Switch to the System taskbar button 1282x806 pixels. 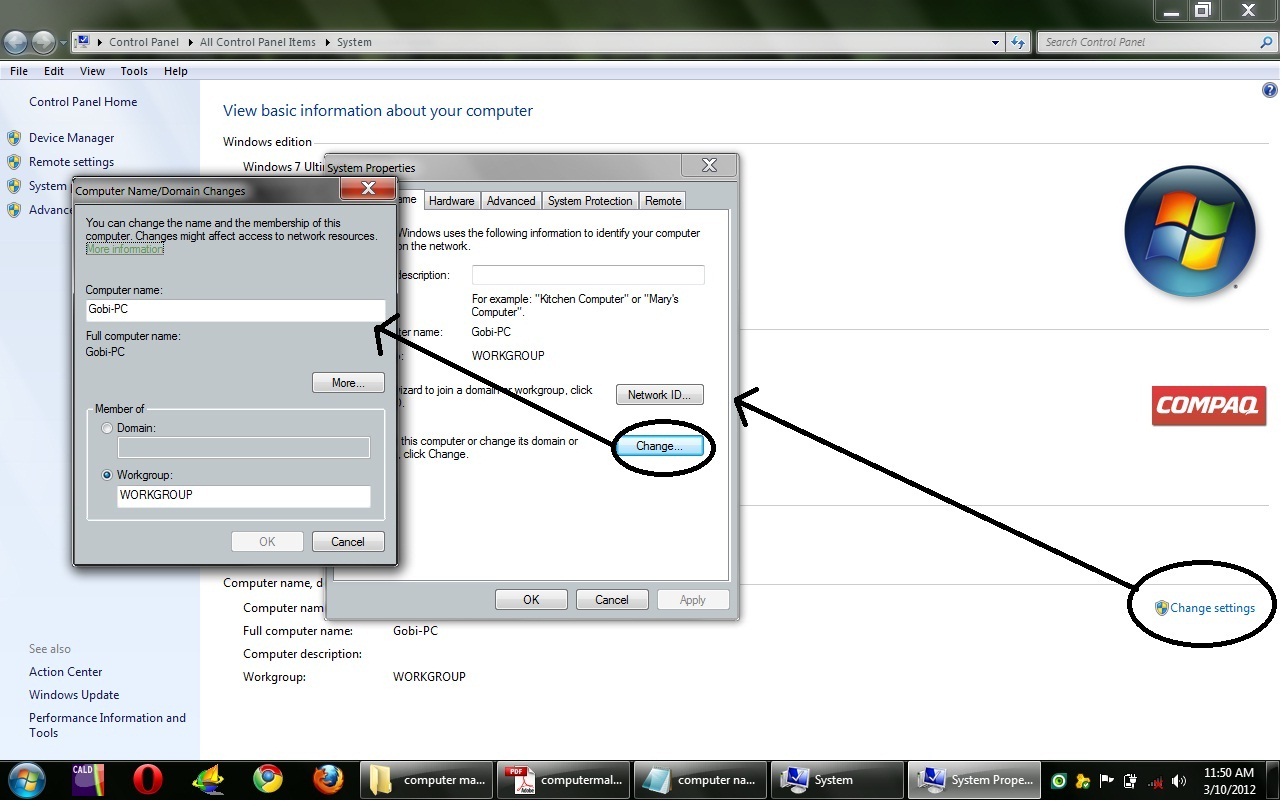tap(837, 780)
